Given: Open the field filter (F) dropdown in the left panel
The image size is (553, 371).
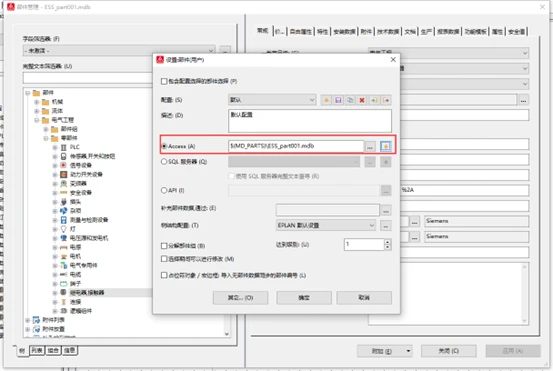Looking at the screenshot, I should [x=119, y=50].
